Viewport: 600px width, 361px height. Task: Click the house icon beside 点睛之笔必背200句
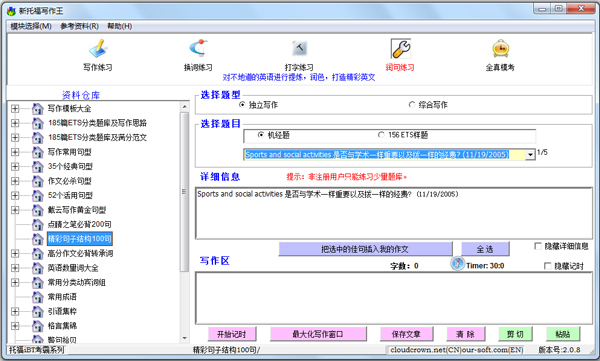click(37, 224)
